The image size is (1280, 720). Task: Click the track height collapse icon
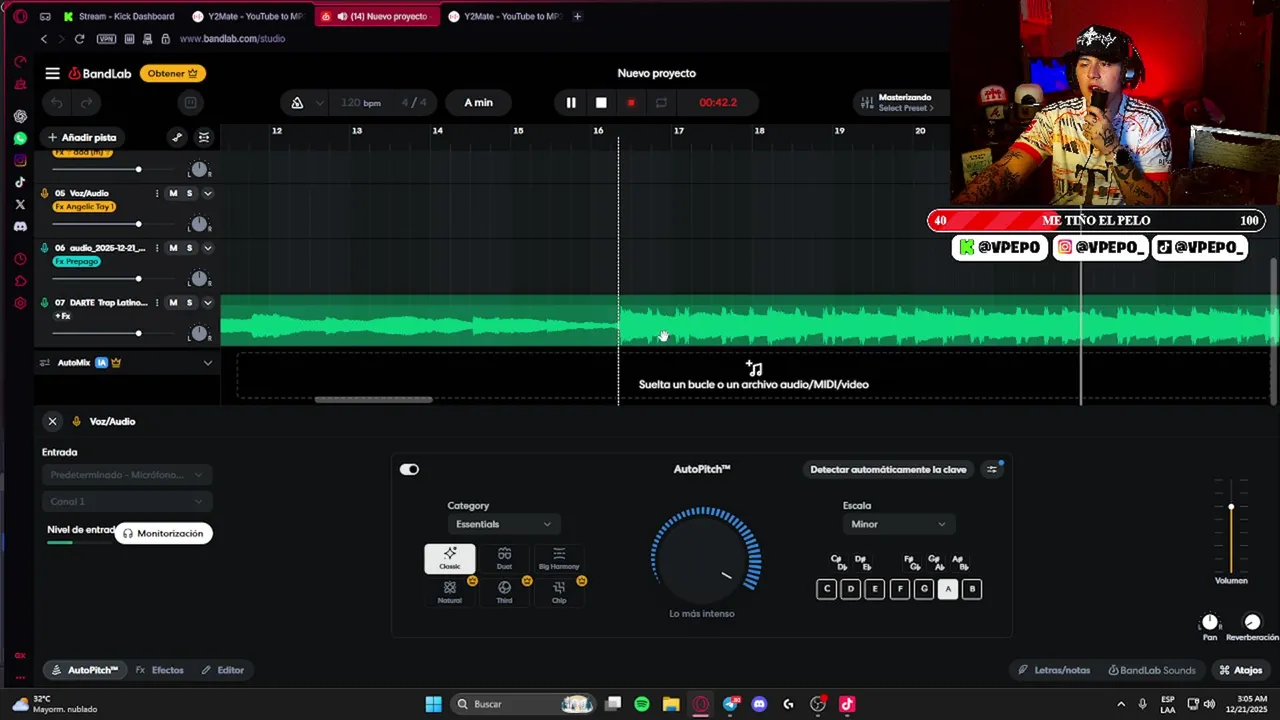click(204, 137)
